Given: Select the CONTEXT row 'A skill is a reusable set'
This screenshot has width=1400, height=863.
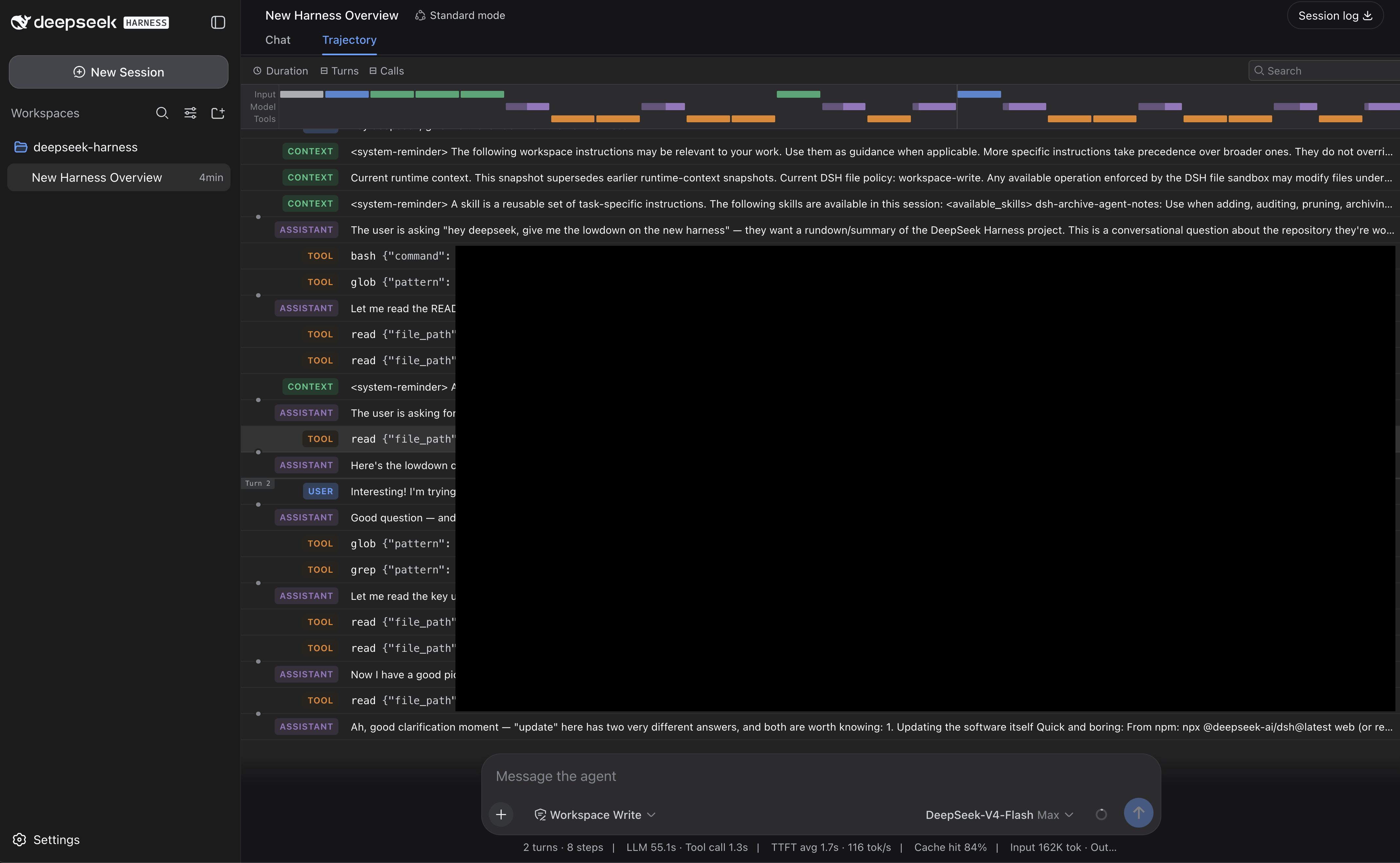Looking at the screenshot, I should 820,204.
